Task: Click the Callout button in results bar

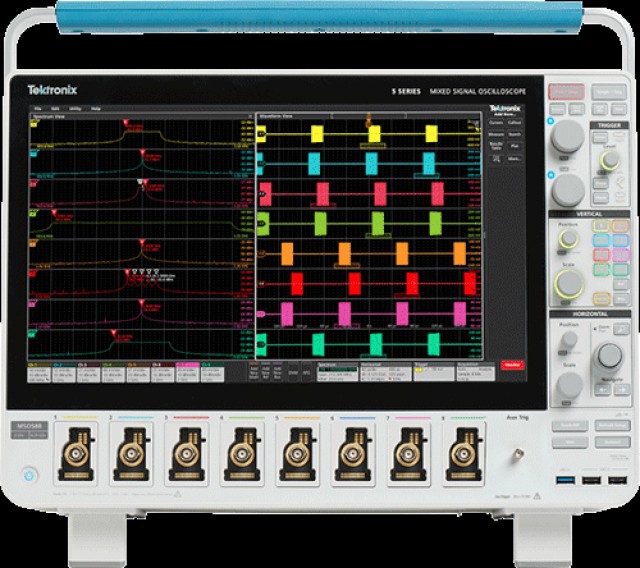Action: [x=514, y=121]
